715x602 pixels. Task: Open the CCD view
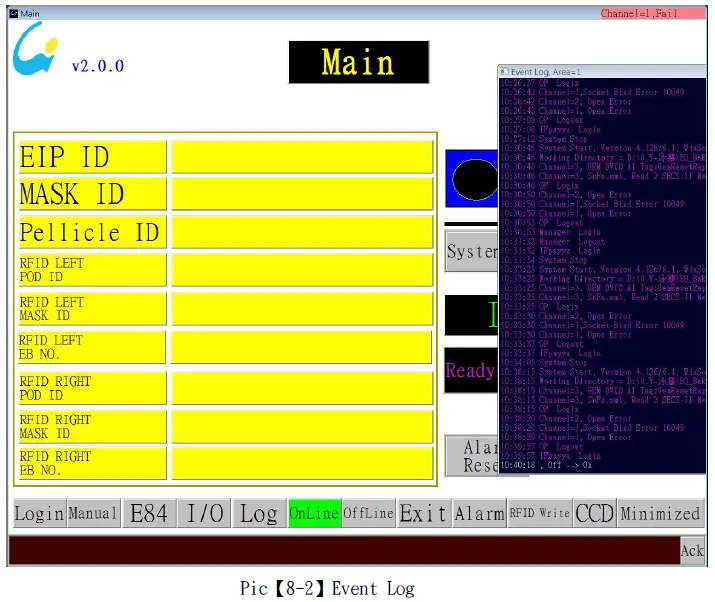595,514
